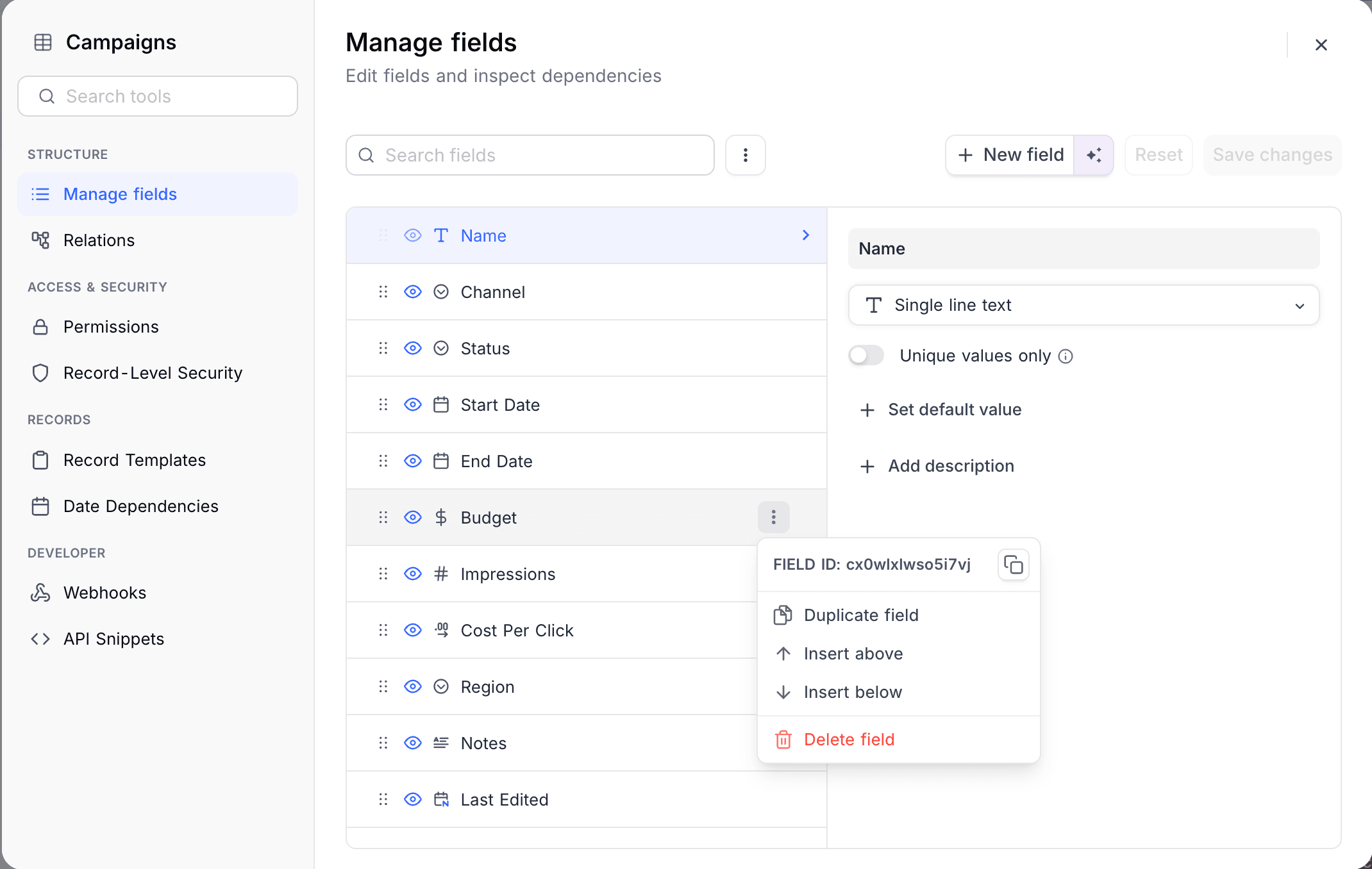This screenshot has width=1372, height=869.
Task: Open the Single line text type dropdown
Action: 1083,305
